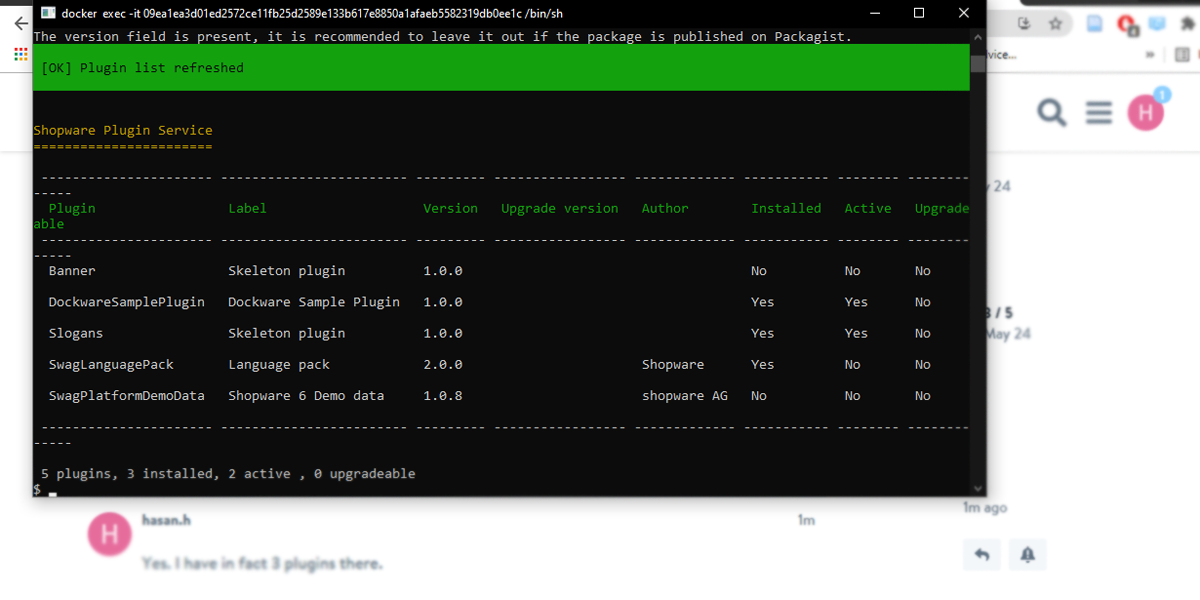Click the '[OK] Plugin list refreshed' message
This screenshot has height=600, width=1200.
[x=142, y=67]
